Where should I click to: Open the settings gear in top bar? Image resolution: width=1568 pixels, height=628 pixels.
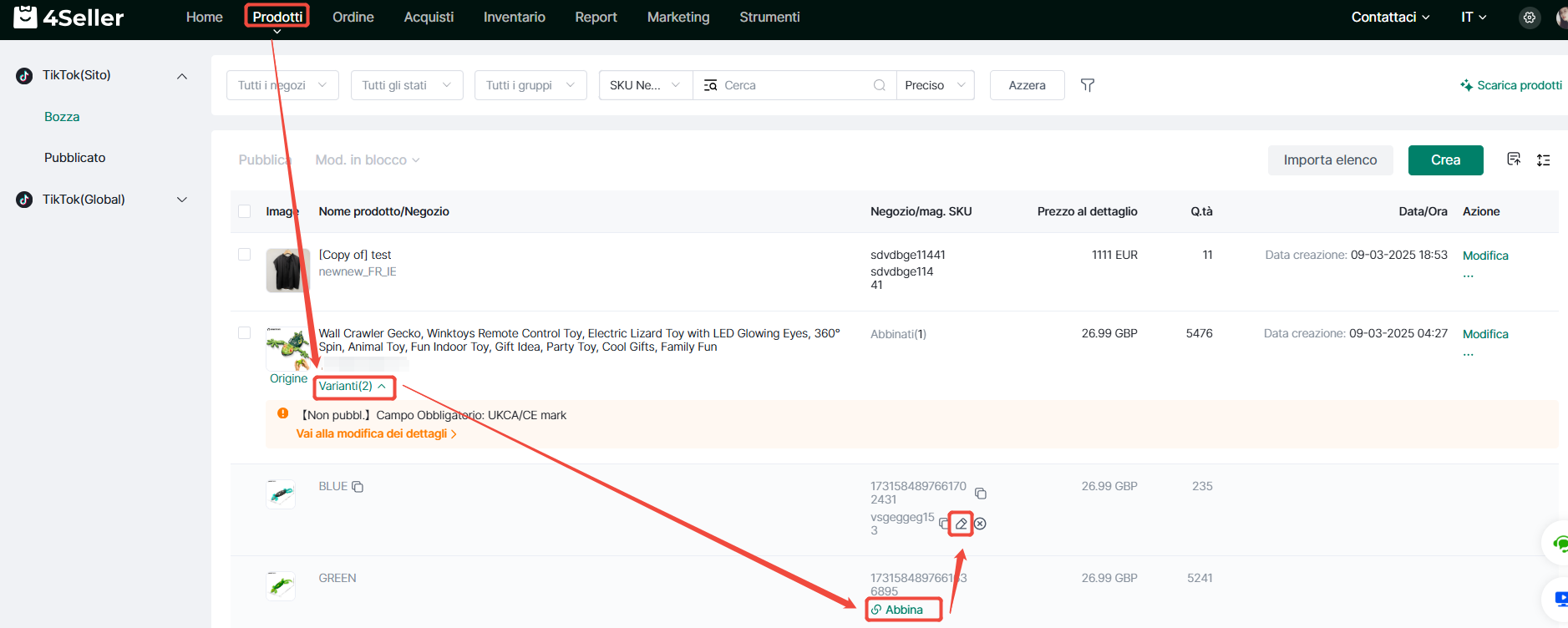(x=1529, y=18)
